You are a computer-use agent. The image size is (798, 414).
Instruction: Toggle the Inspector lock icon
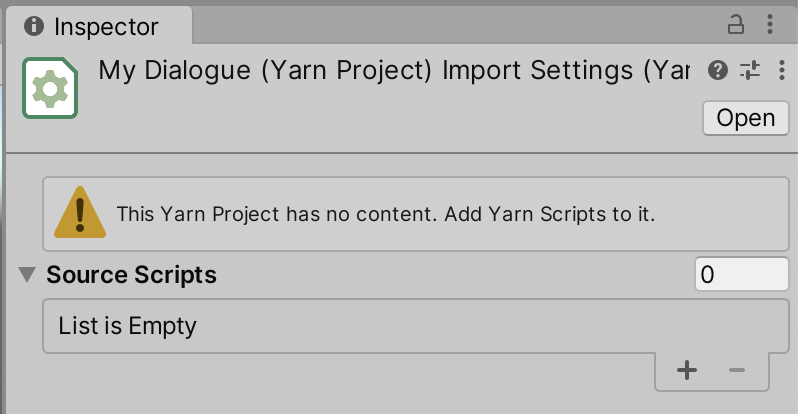tap(736, 25)
